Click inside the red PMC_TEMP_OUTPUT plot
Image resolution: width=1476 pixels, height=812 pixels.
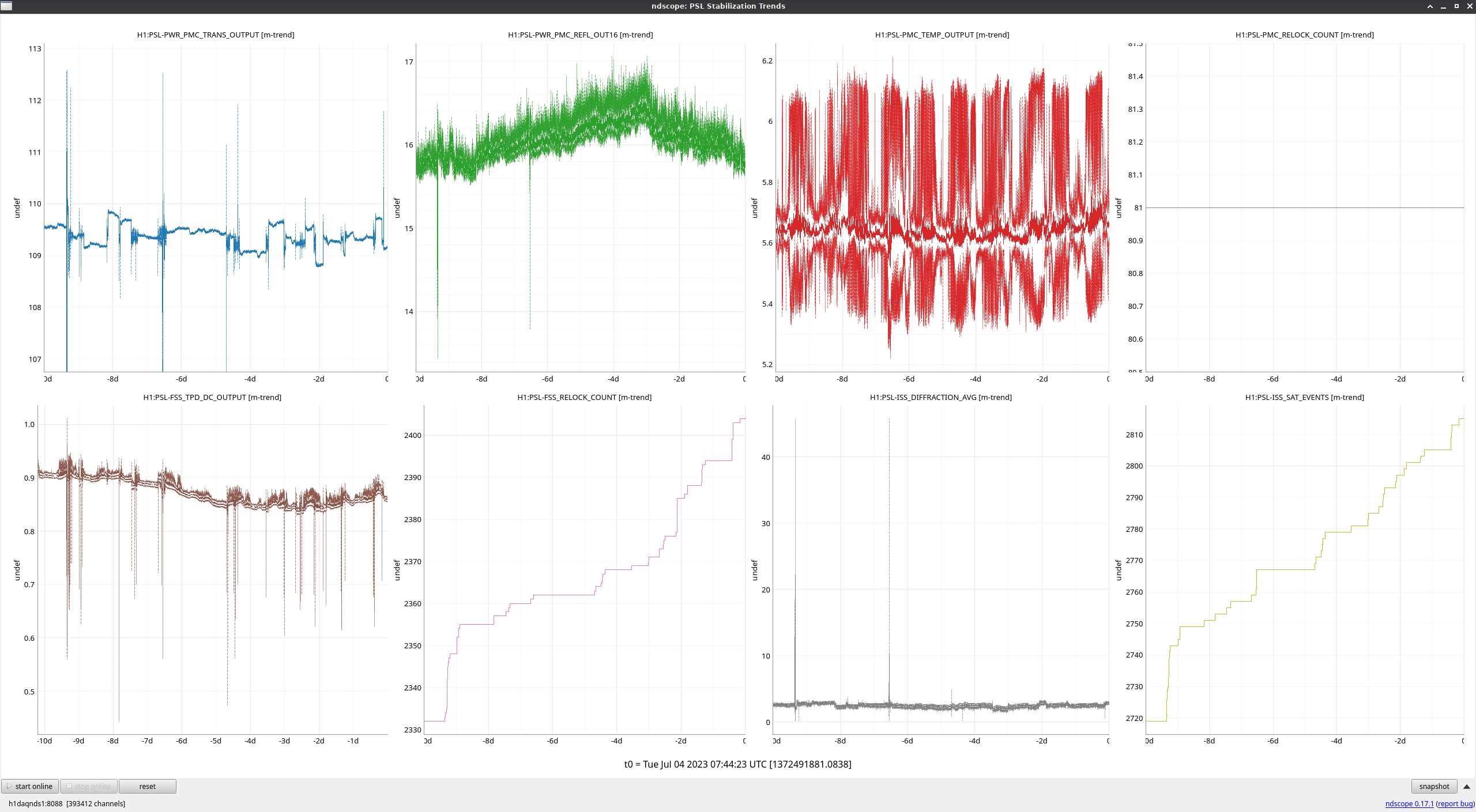tap(942, 207)
